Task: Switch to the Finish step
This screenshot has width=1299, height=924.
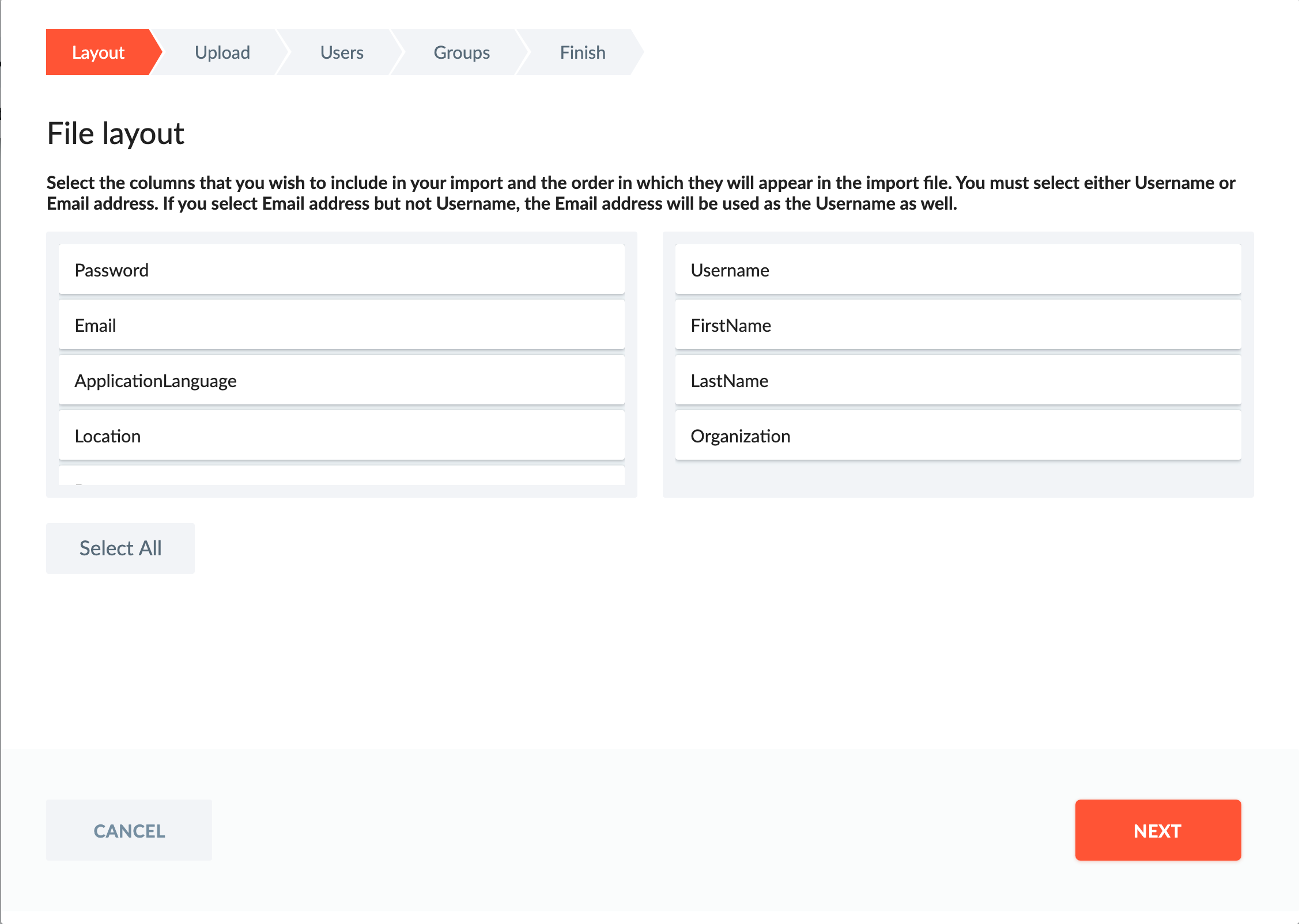Action: point(581,52)
